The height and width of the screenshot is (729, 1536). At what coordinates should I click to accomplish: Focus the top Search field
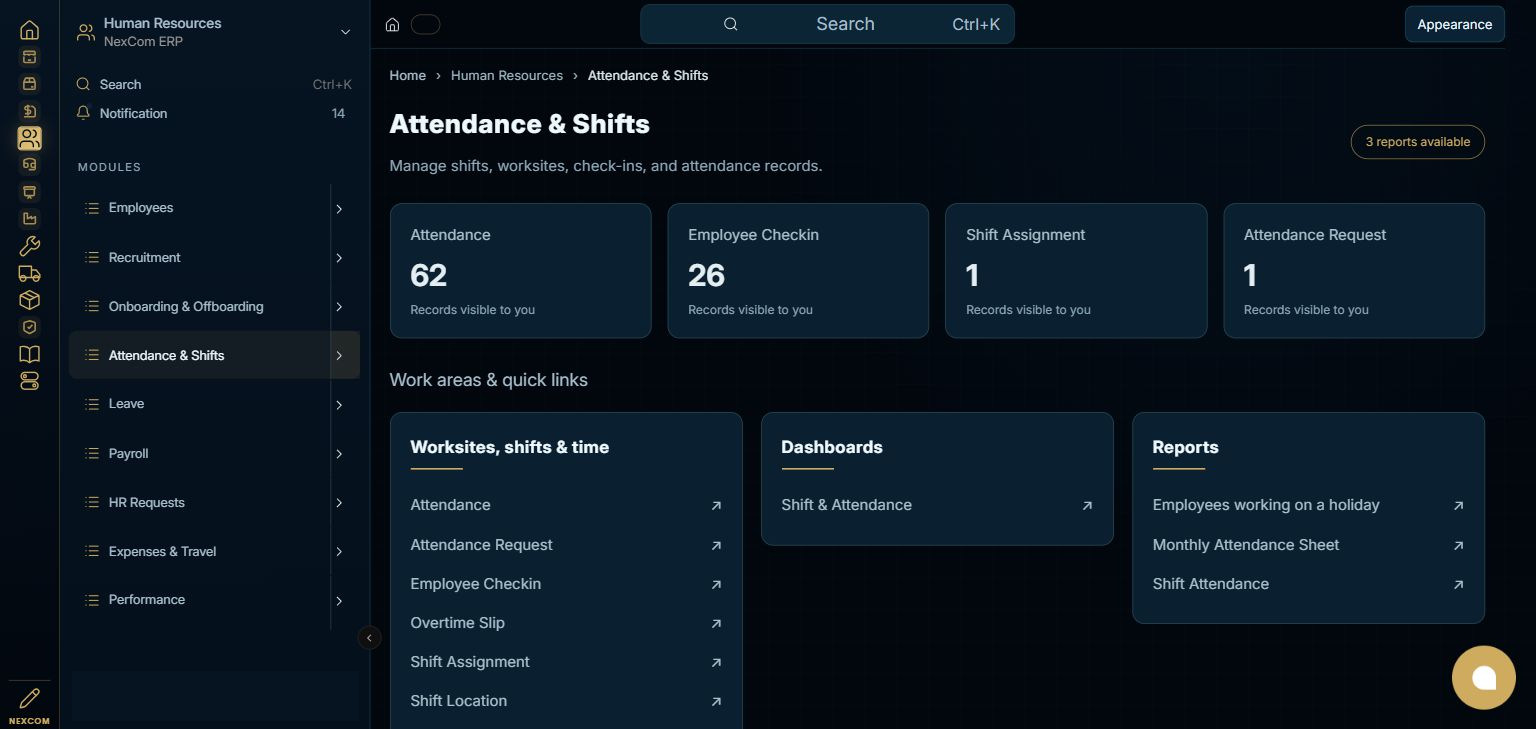click(x=827, y=24)
